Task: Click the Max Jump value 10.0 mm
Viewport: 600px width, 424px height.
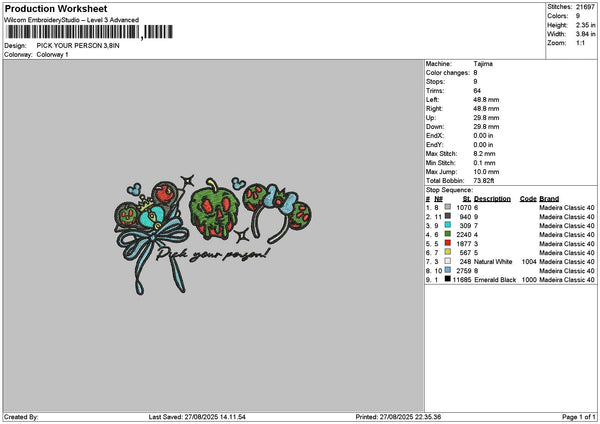Action: coord(486,172)
